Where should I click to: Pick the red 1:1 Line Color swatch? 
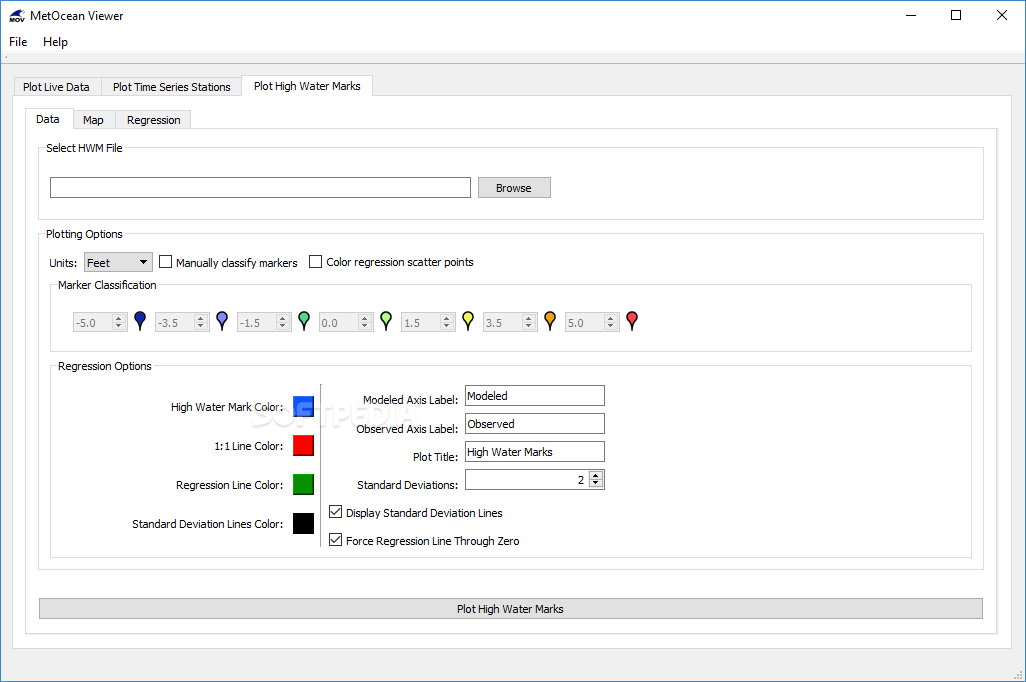303,446
